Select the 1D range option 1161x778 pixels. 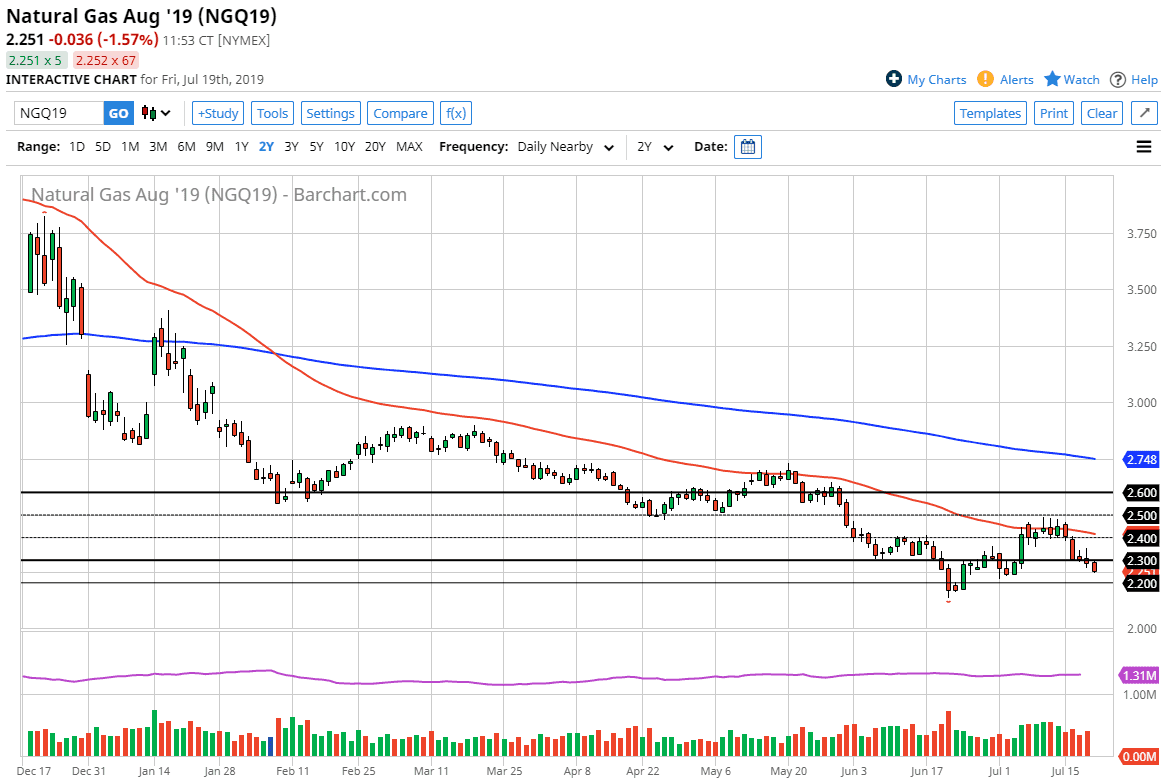[x=77, y=147]
